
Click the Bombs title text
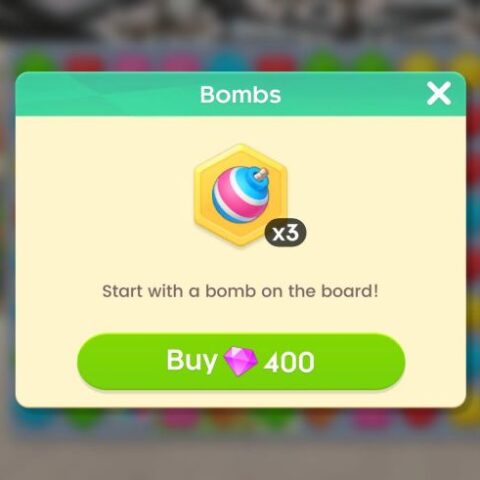[x=240, y=95]
